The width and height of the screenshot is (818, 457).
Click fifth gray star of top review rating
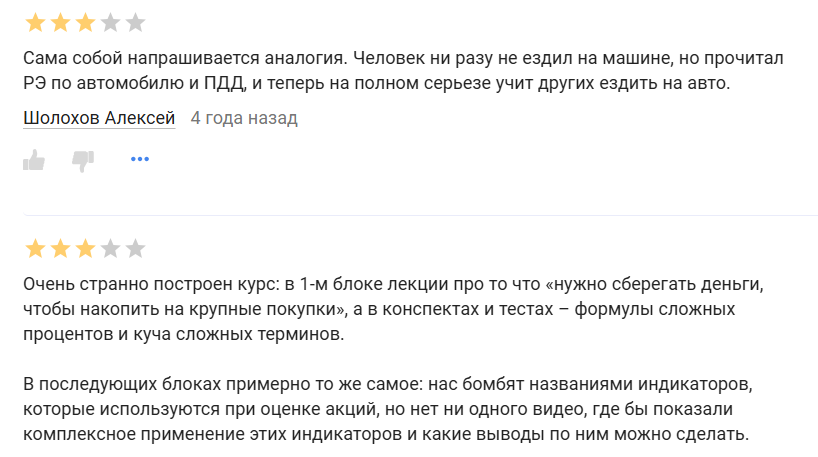tap(135, 22)
